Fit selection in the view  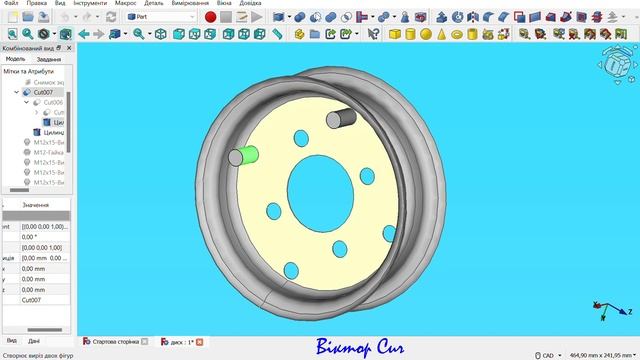tap(27, 34)
